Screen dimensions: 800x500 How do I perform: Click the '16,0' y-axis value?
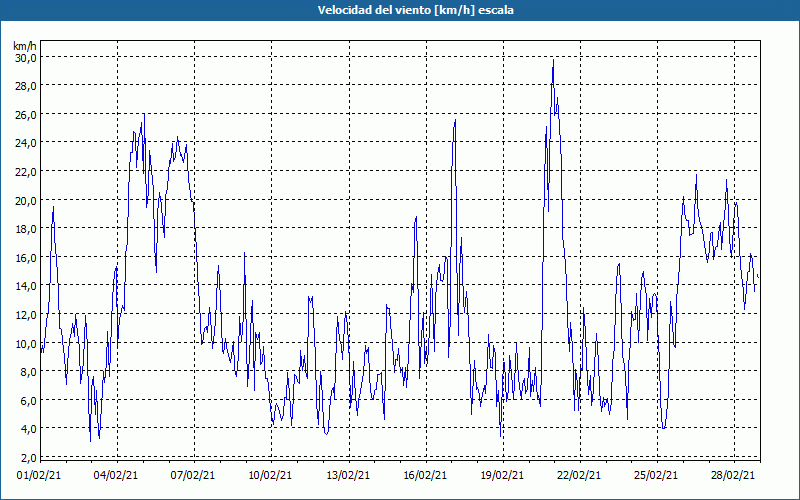click(x=26, y=258)
